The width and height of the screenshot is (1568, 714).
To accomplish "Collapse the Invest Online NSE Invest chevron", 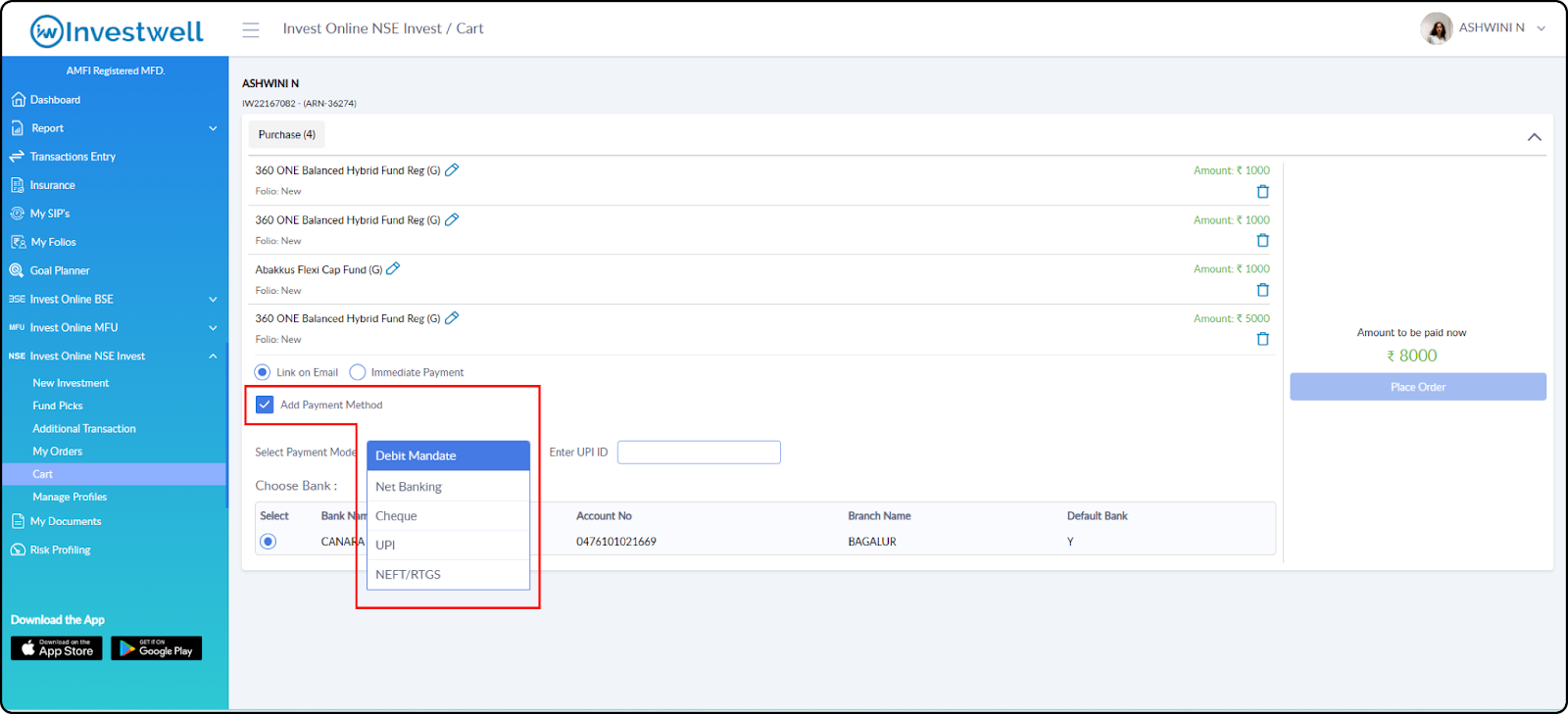I will pyautogui.click(x=213, y=357).
